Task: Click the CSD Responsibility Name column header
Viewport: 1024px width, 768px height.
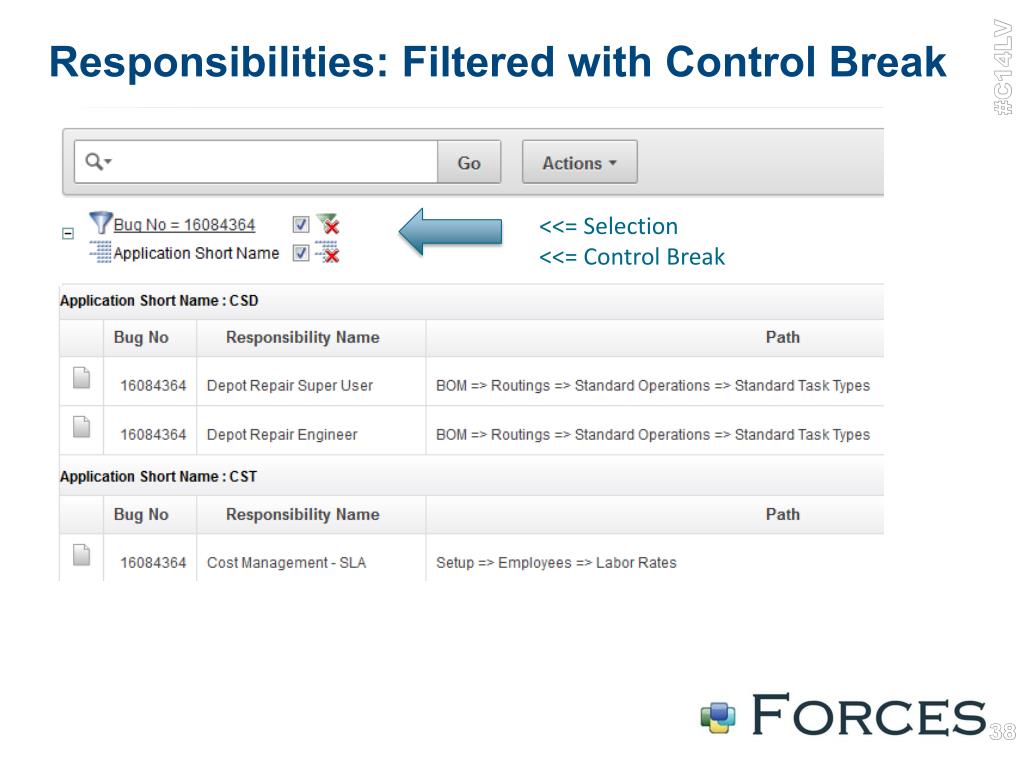Action: 302,338
